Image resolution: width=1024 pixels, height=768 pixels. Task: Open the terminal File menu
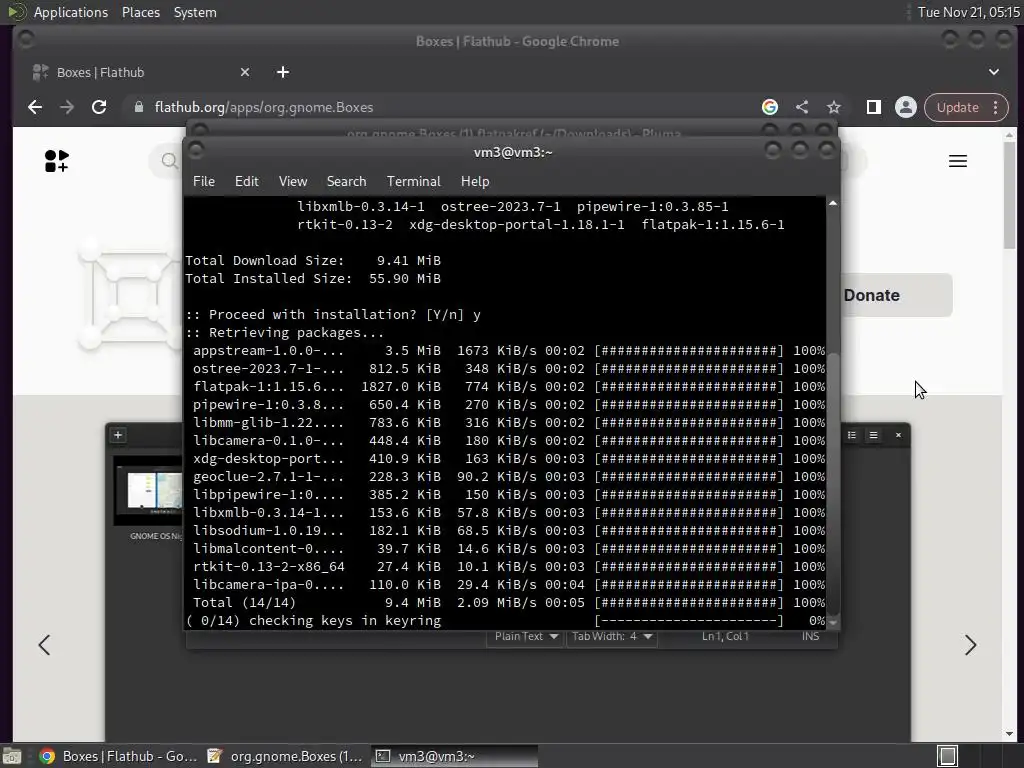[x=204, y=182]
